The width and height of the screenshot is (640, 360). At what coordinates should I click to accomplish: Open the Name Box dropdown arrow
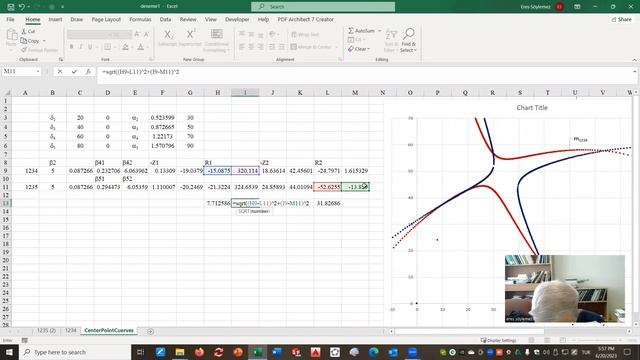click(x=38, y=71)
